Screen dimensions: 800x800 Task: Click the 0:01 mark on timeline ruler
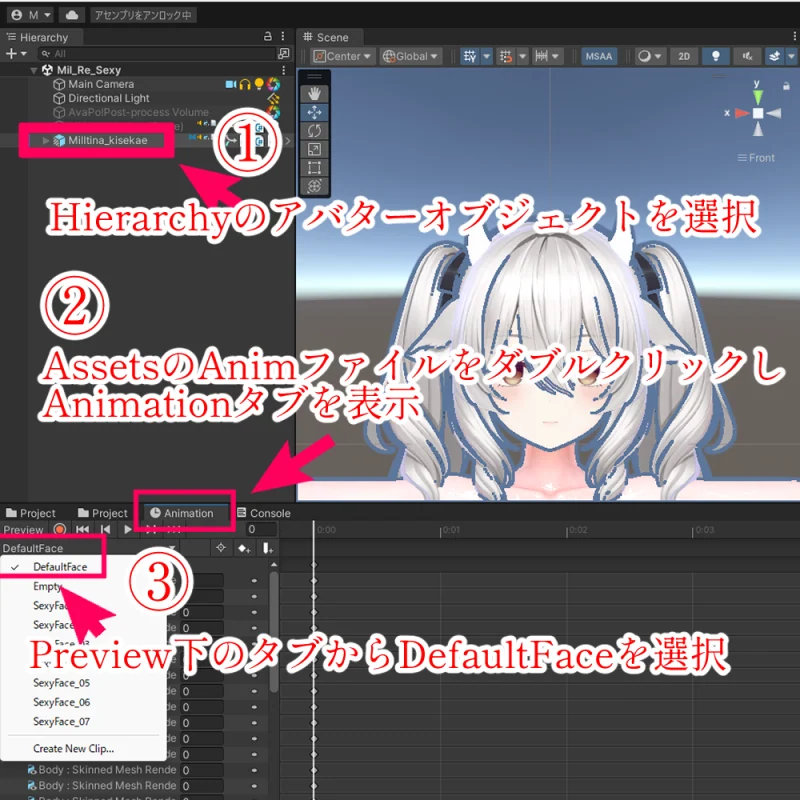[x=451, y=530]
